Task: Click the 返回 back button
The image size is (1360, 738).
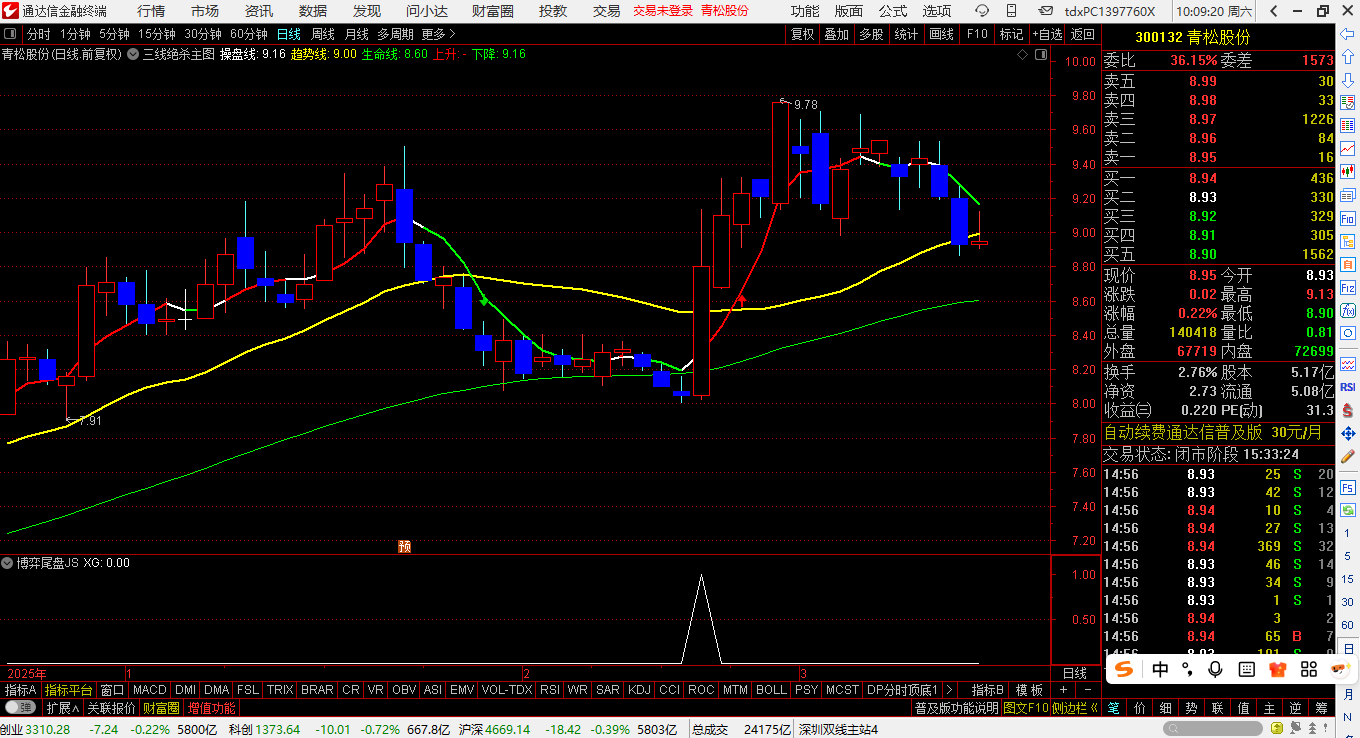Action: (1082, 33)
